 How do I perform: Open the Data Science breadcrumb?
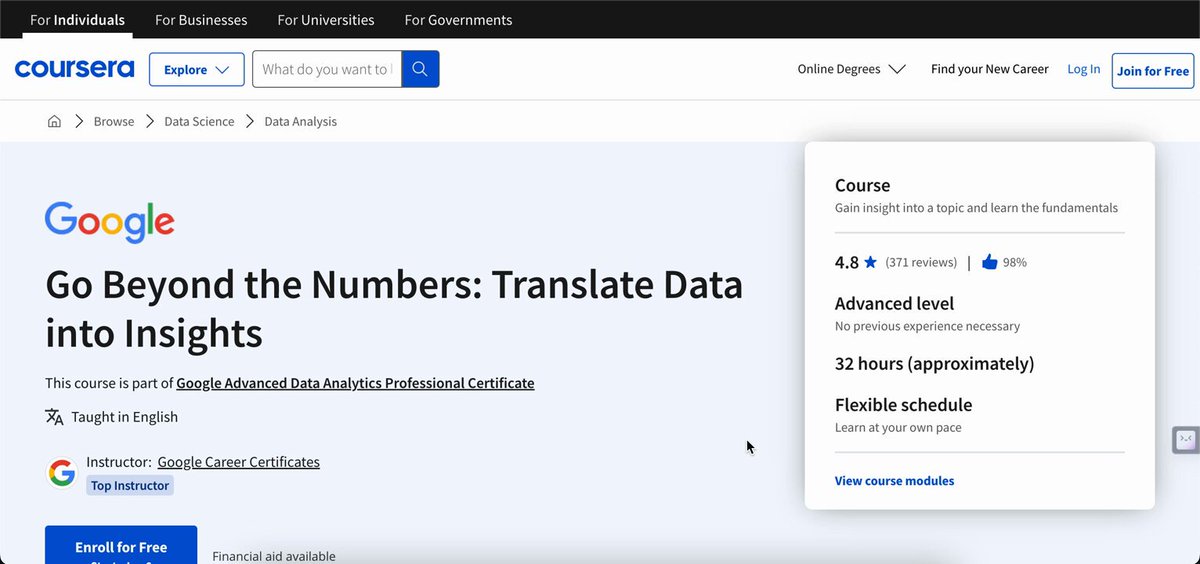tap(199, 121)
